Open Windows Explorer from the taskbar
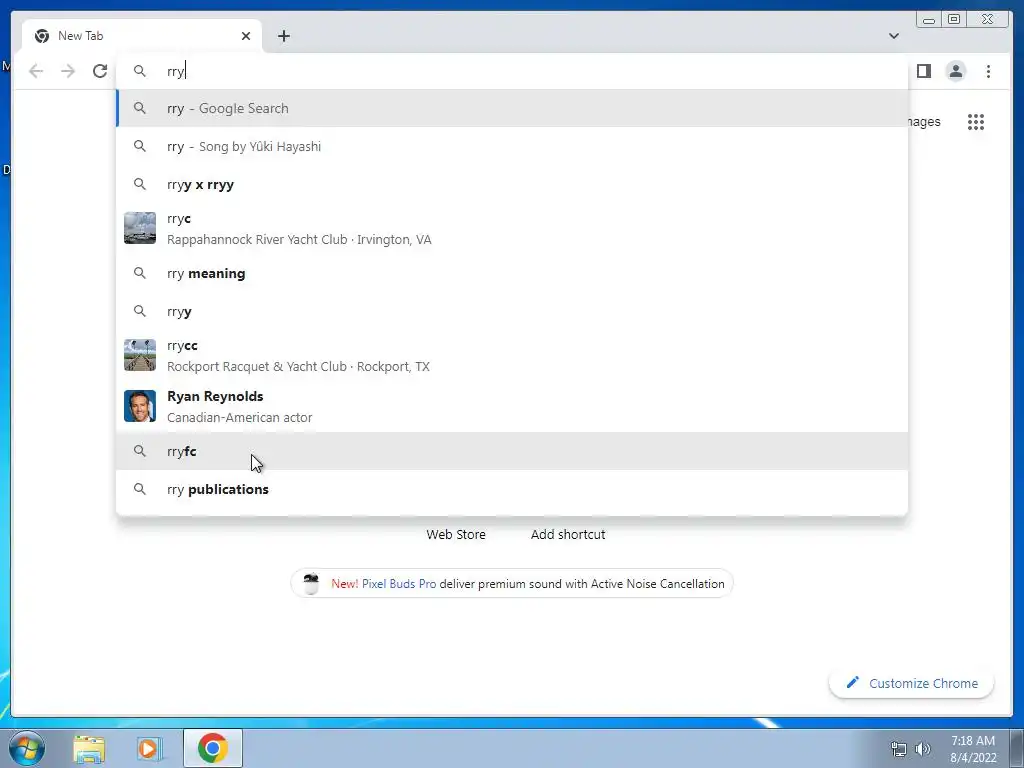 pos(89,748)
